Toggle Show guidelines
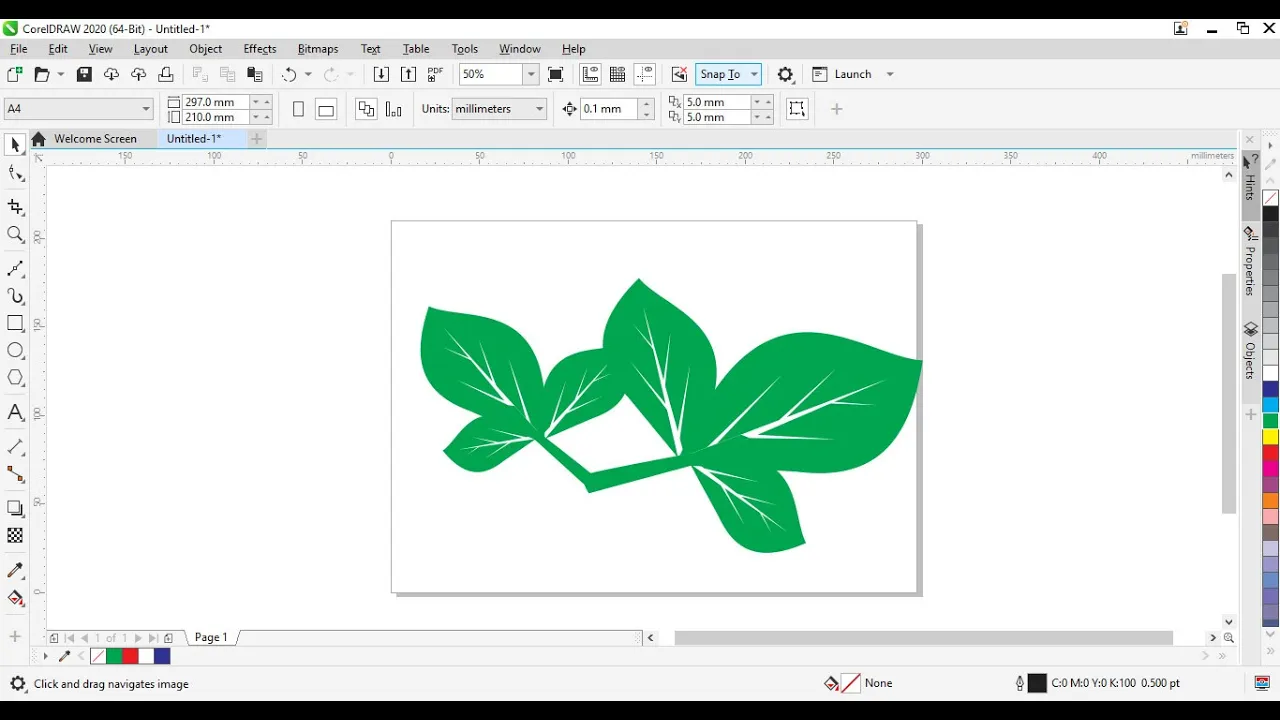This screenshot has height=720, width=1280. click(x=645, y=74)
